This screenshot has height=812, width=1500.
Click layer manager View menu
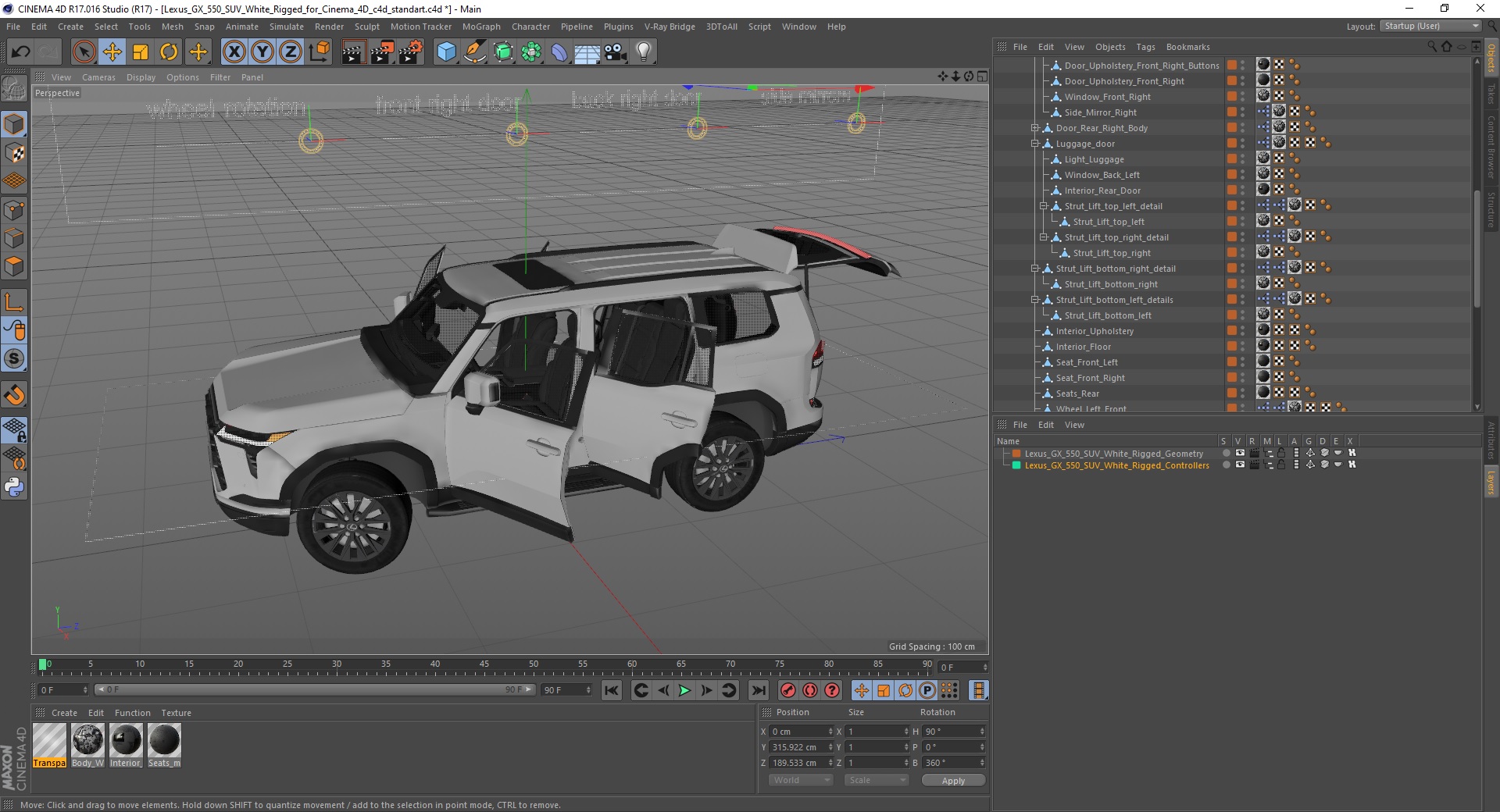(x=1074, y=425)
